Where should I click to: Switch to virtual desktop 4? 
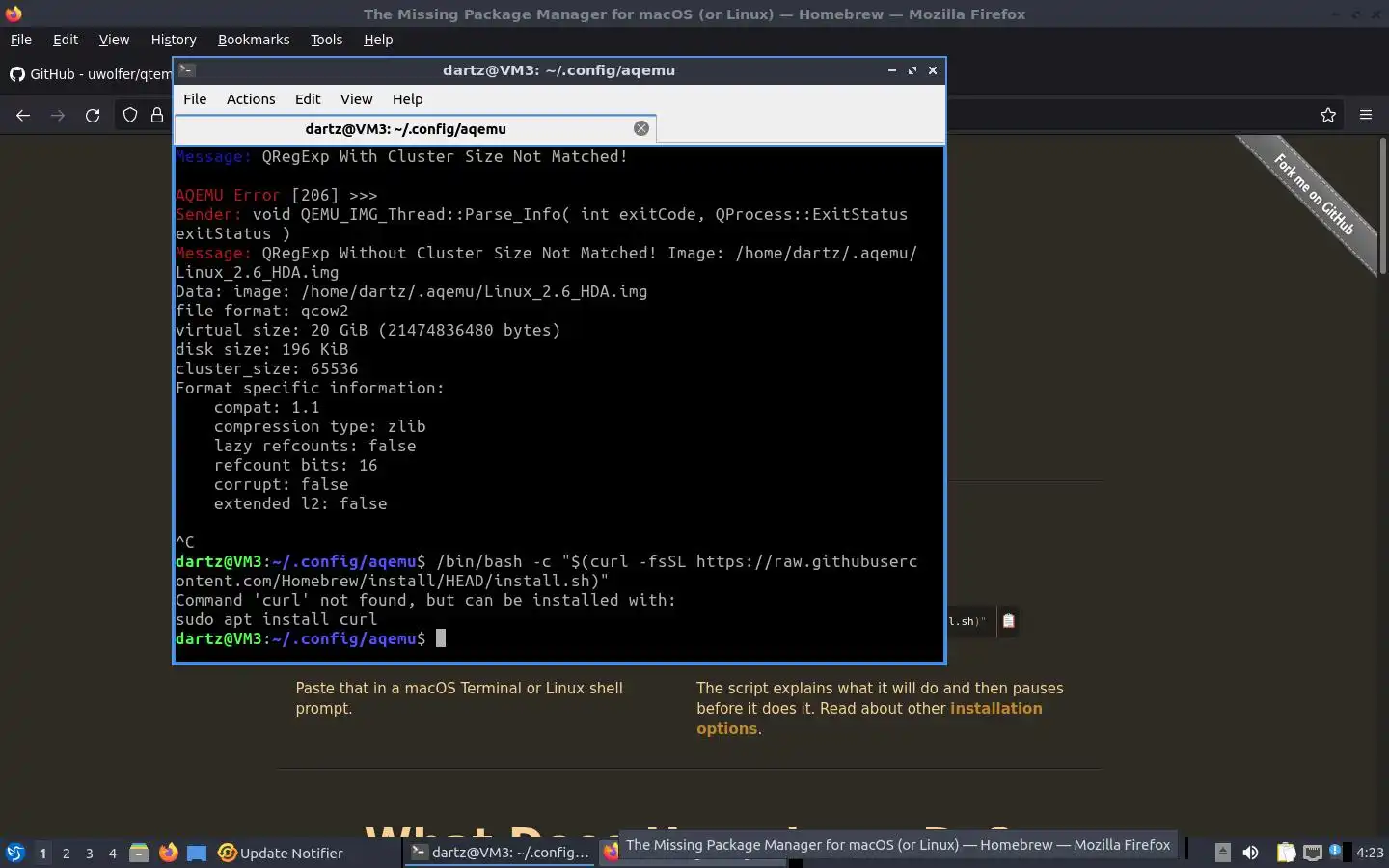coord(113,853)
